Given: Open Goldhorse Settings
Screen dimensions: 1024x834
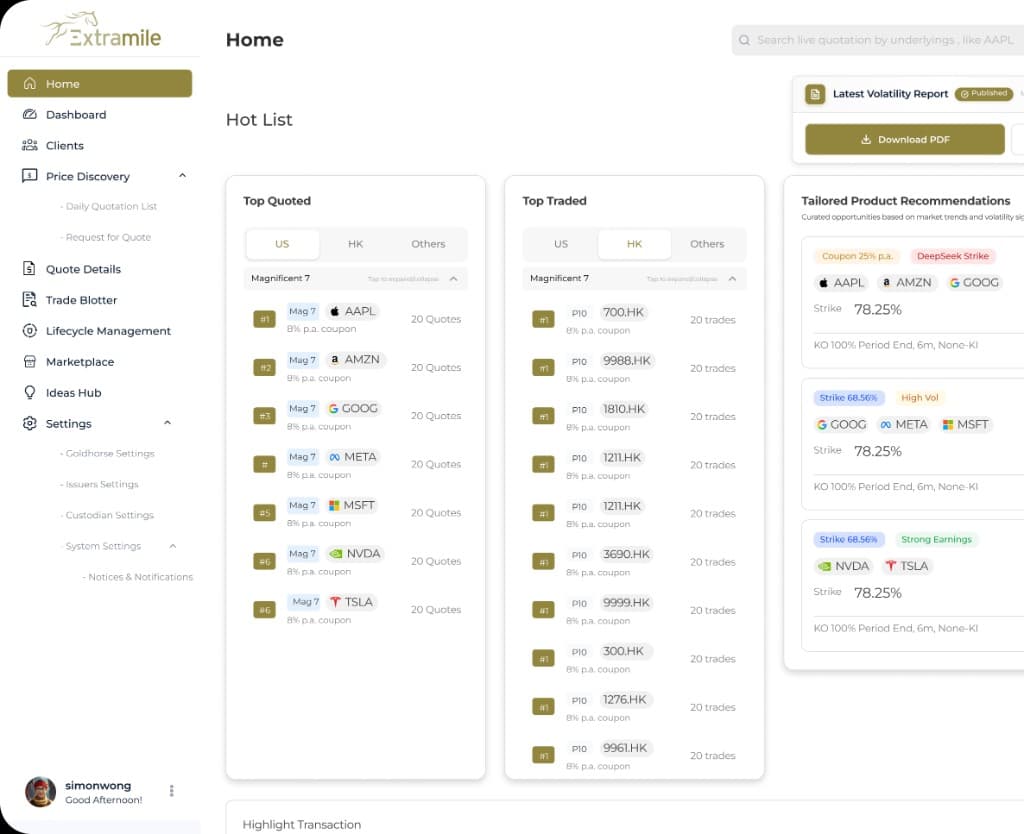Looking at the screenshot, I should tap(107, 453).
